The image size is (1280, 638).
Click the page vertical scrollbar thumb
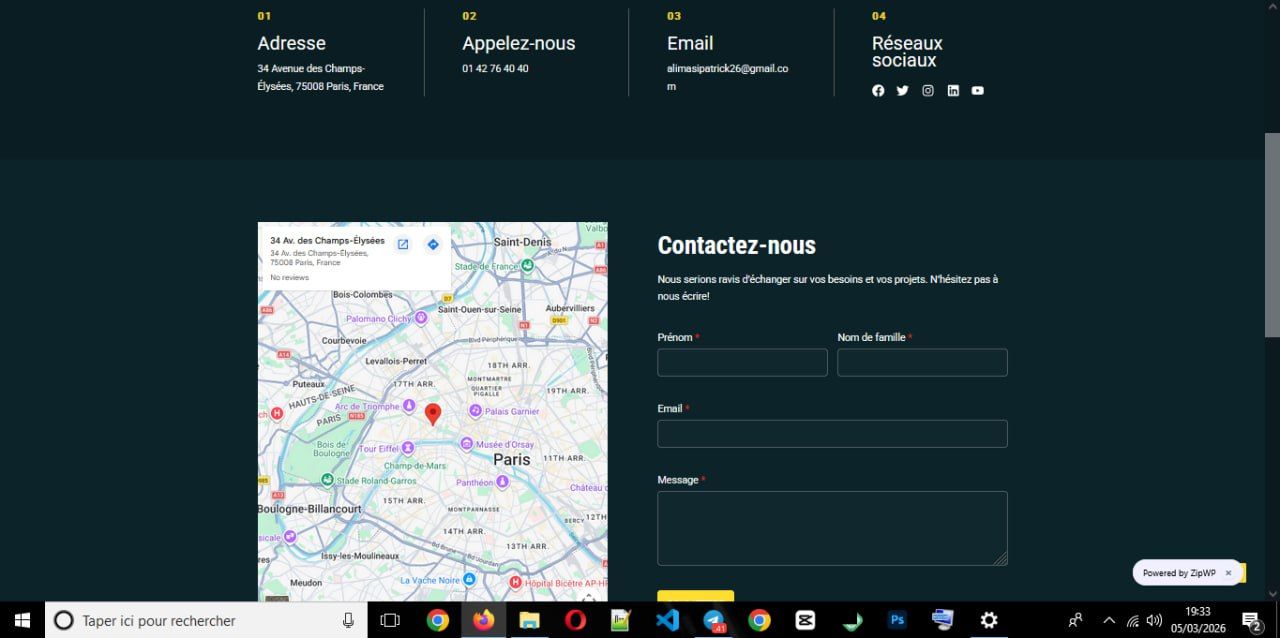(x=1272, y=235)
